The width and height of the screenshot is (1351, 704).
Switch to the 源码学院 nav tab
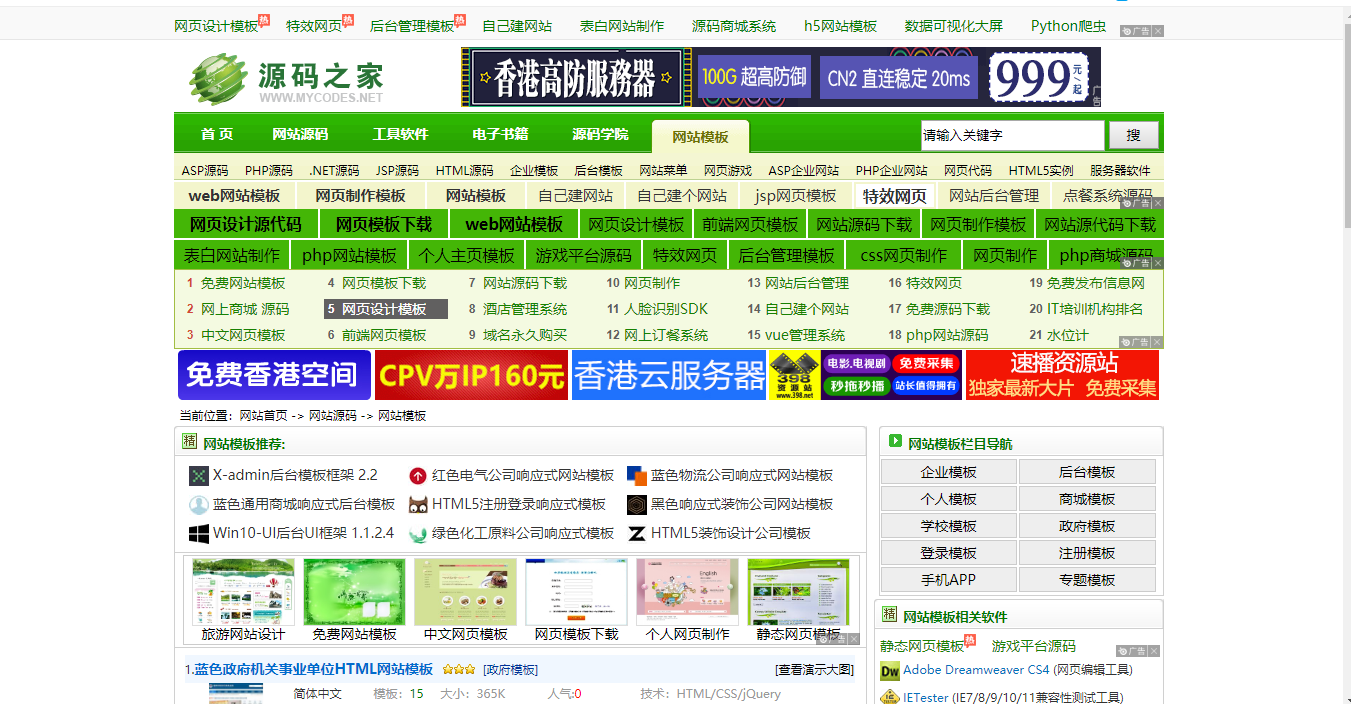pos(600,135)
